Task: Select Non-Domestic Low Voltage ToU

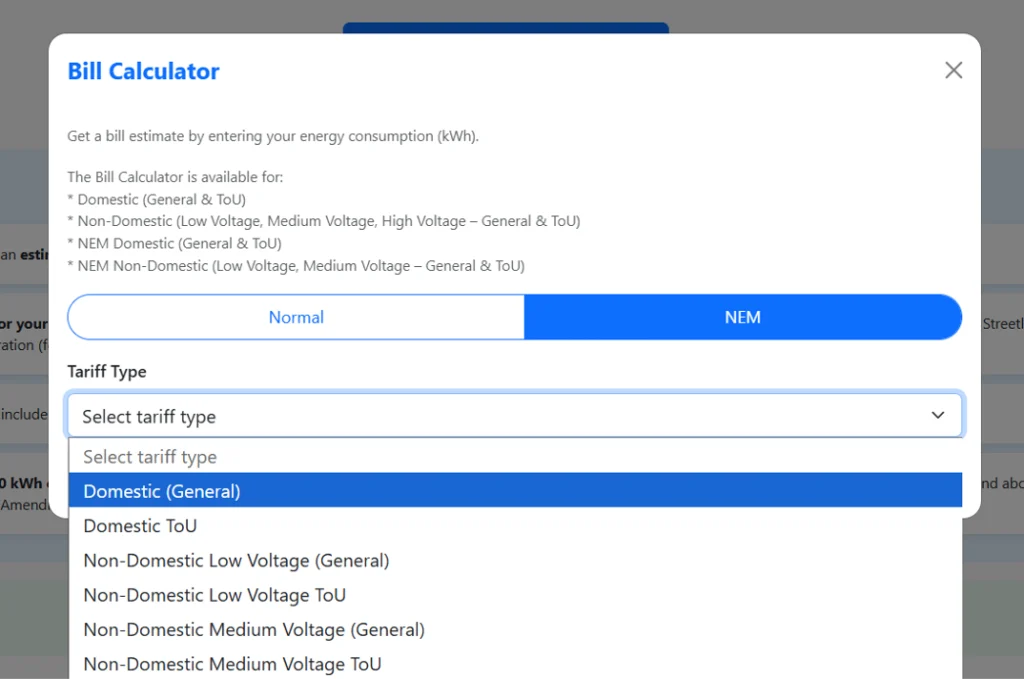Action: point(214,595)
